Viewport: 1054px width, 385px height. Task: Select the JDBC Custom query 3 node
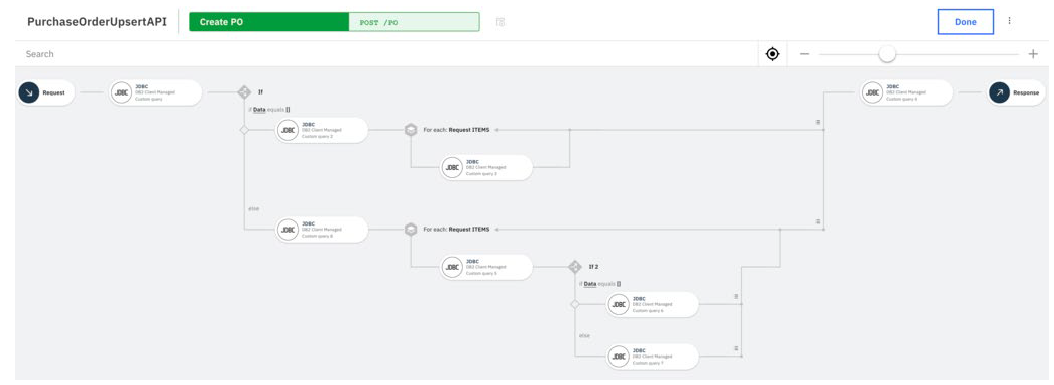[487, 167]
